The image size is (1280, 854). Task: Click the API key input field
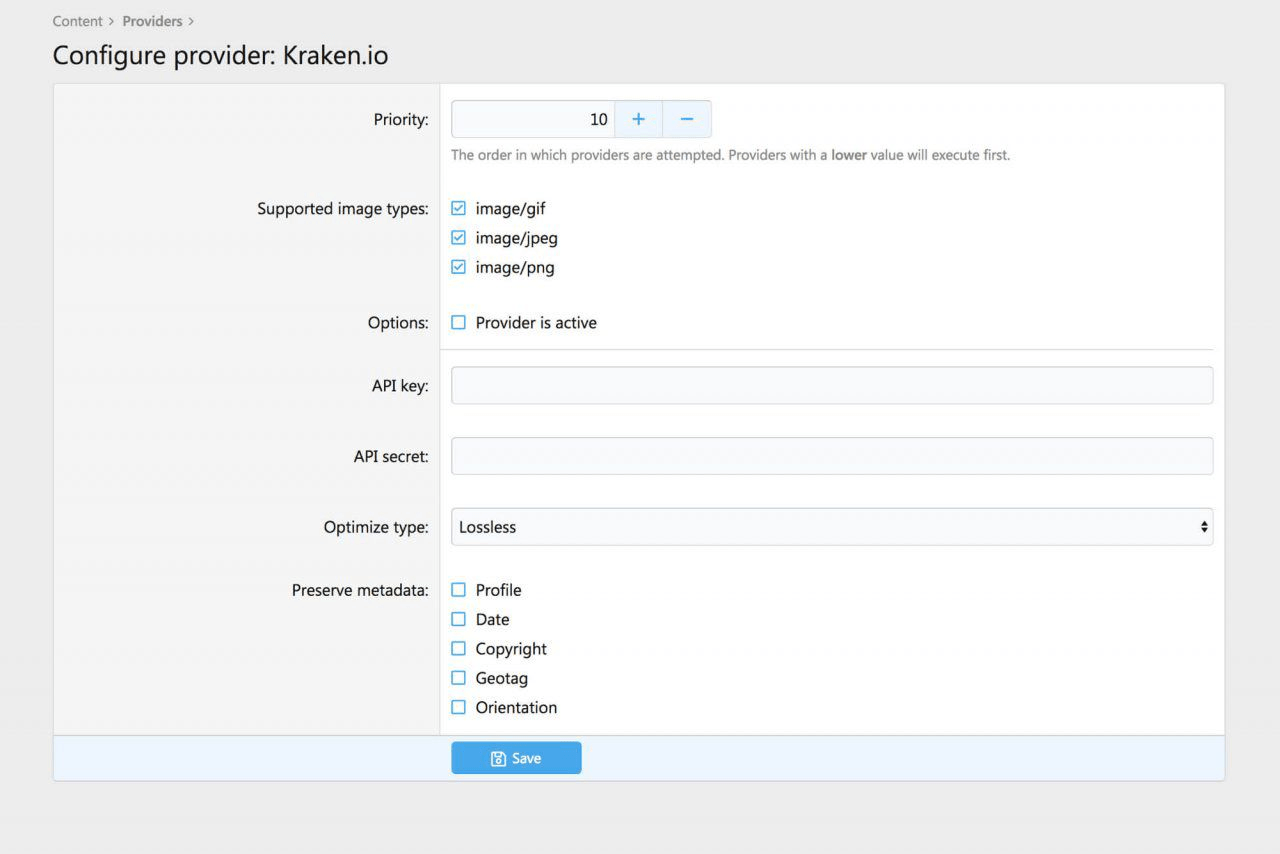(831, 386)
